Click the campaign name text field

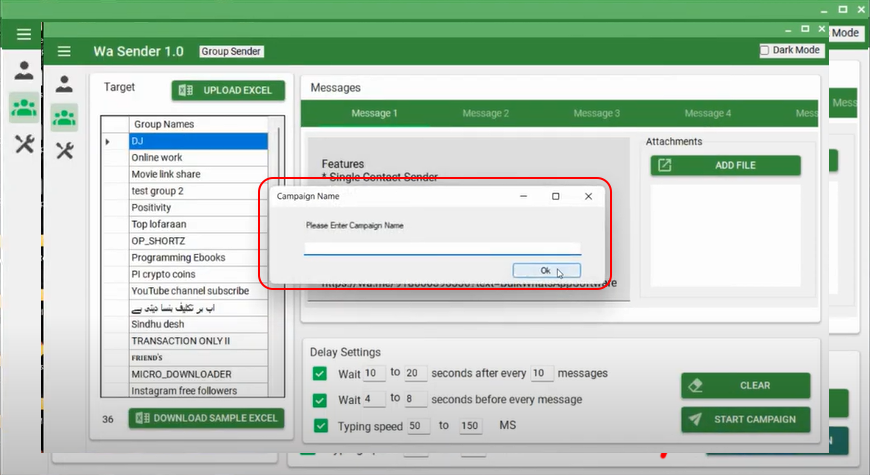point(442,247)
